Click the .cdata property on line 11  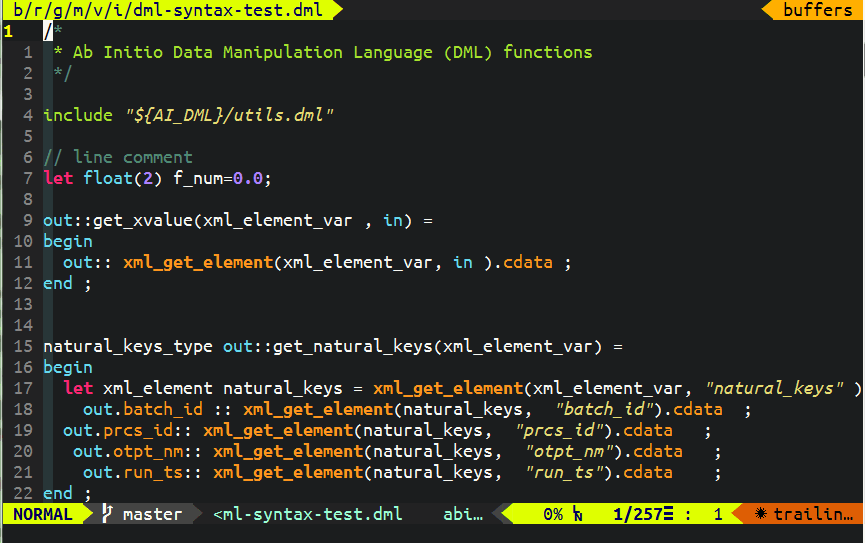[523, 262]
